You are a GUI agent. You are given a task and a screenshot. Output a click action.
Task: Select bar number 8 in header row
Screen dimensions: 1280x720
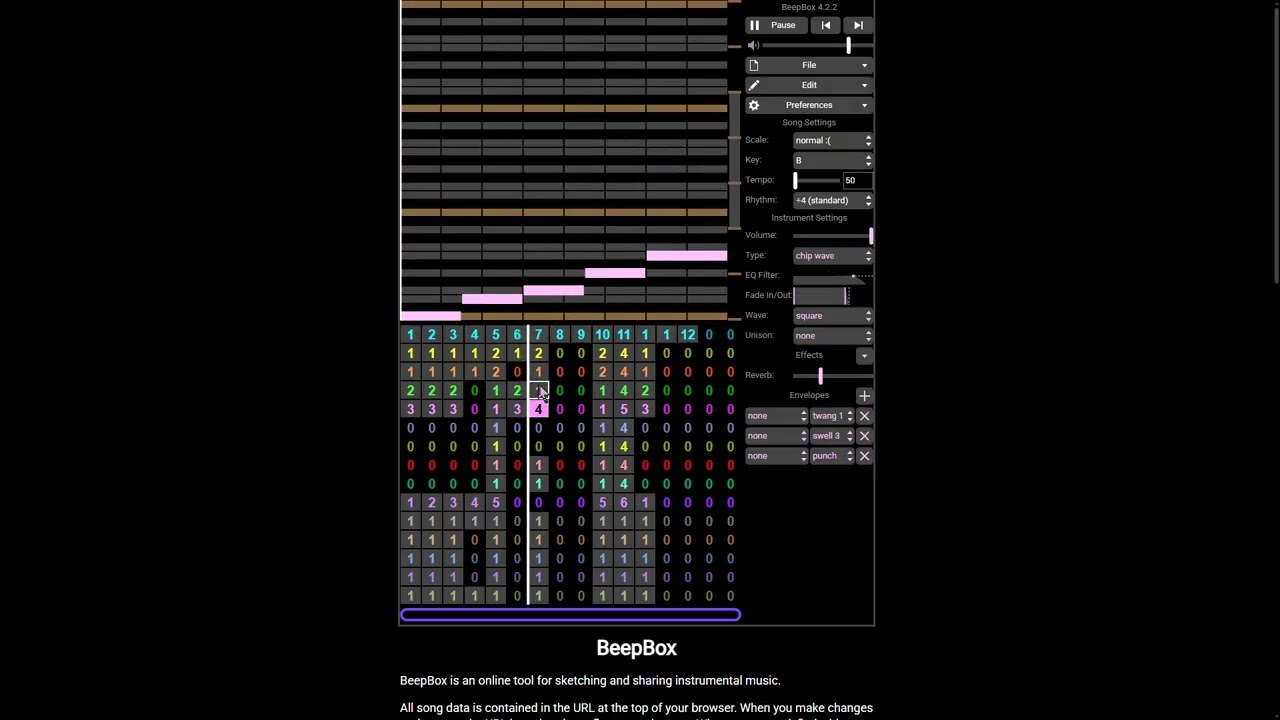coord(560,335)
